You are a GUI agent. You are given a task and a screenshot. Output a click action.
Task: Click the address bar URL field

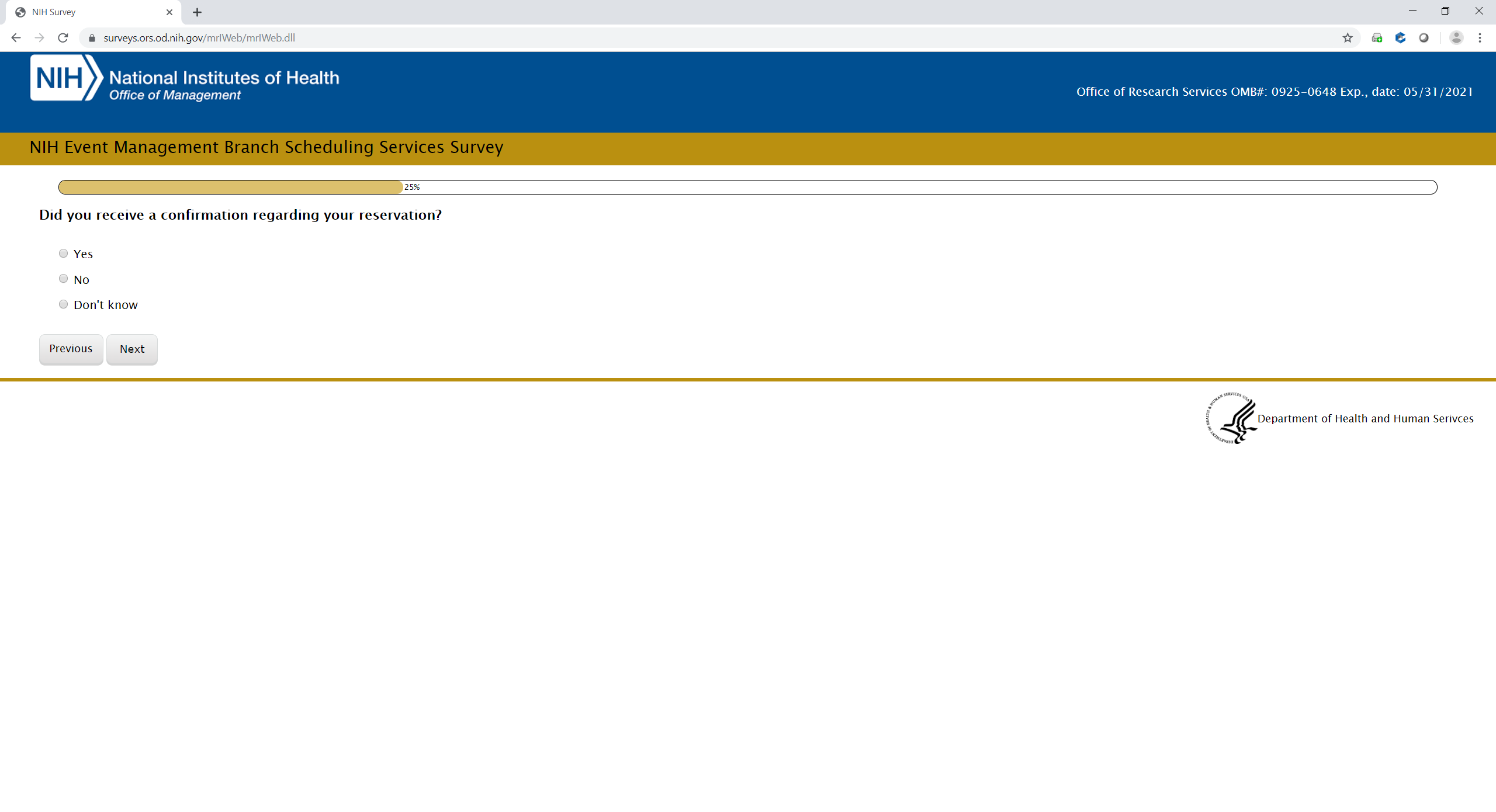pyautogui.click(x=701, y=38)
